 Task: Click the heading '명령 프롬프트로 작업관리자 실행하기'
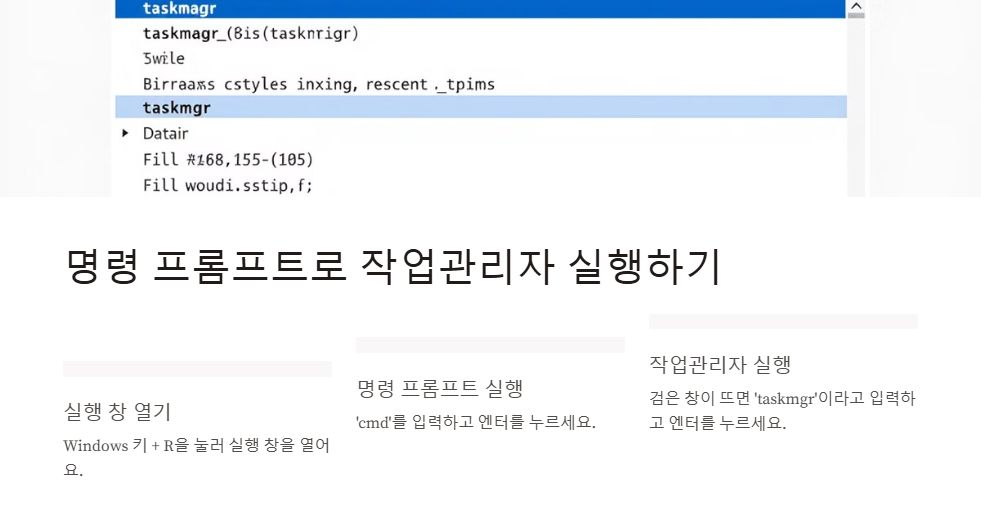394,267
